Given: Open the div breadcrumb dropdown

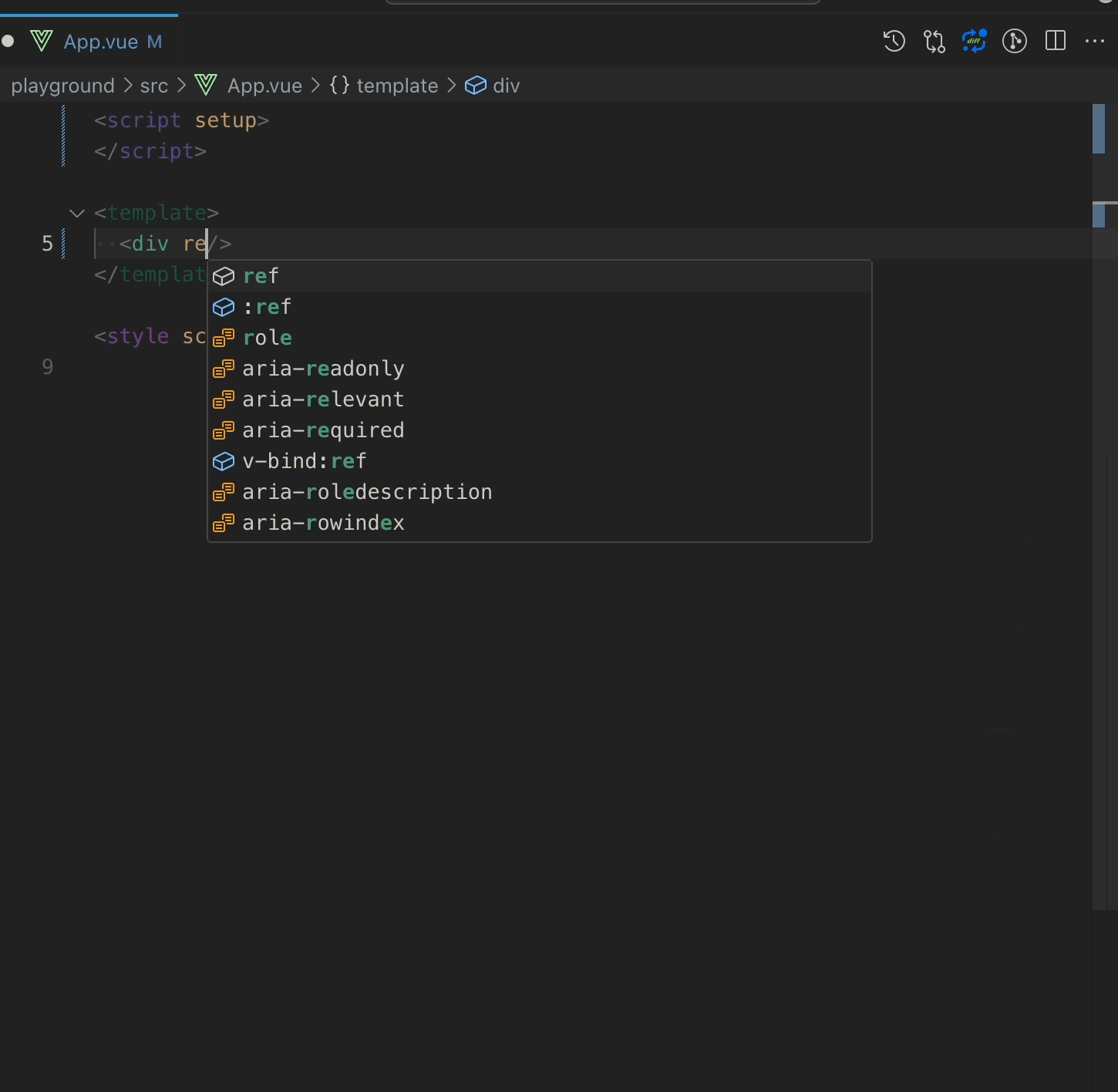Looking at the screenshot, I should (x=505, y=86).
